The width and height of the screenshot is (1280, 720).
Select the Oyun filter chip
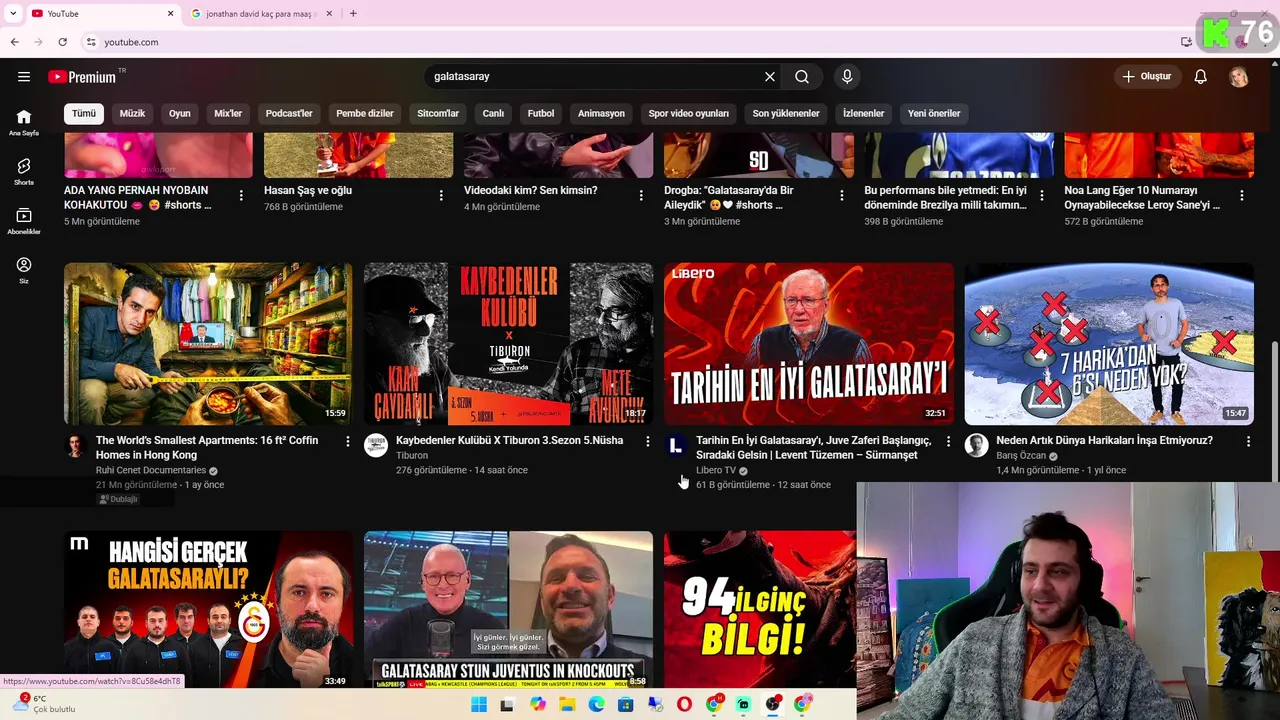pyautogui.click(x=180, y=113)
